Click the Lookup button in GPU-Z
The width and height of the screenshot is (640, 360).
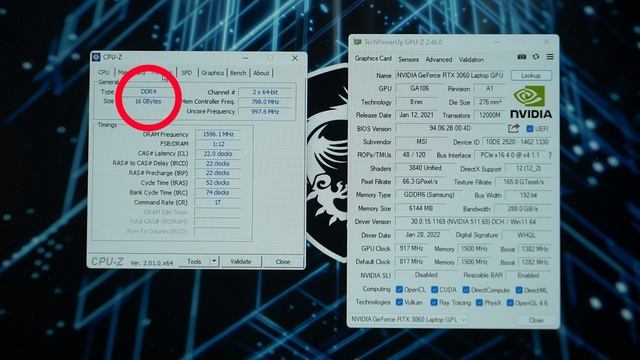[531, 76]
